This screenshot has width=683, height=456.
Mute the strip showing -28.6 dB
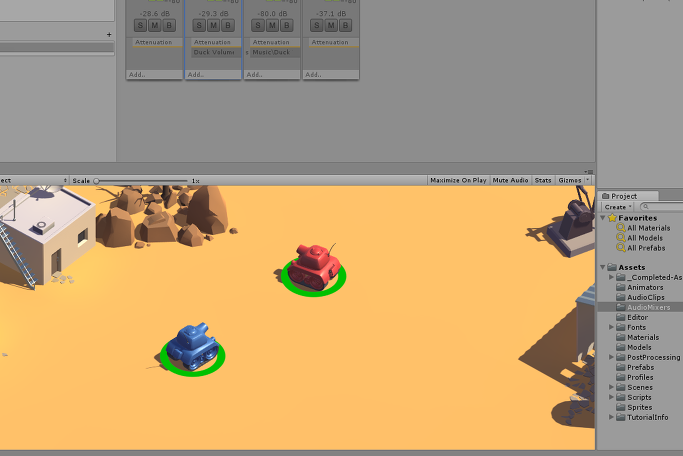click(x=155, y=26)
